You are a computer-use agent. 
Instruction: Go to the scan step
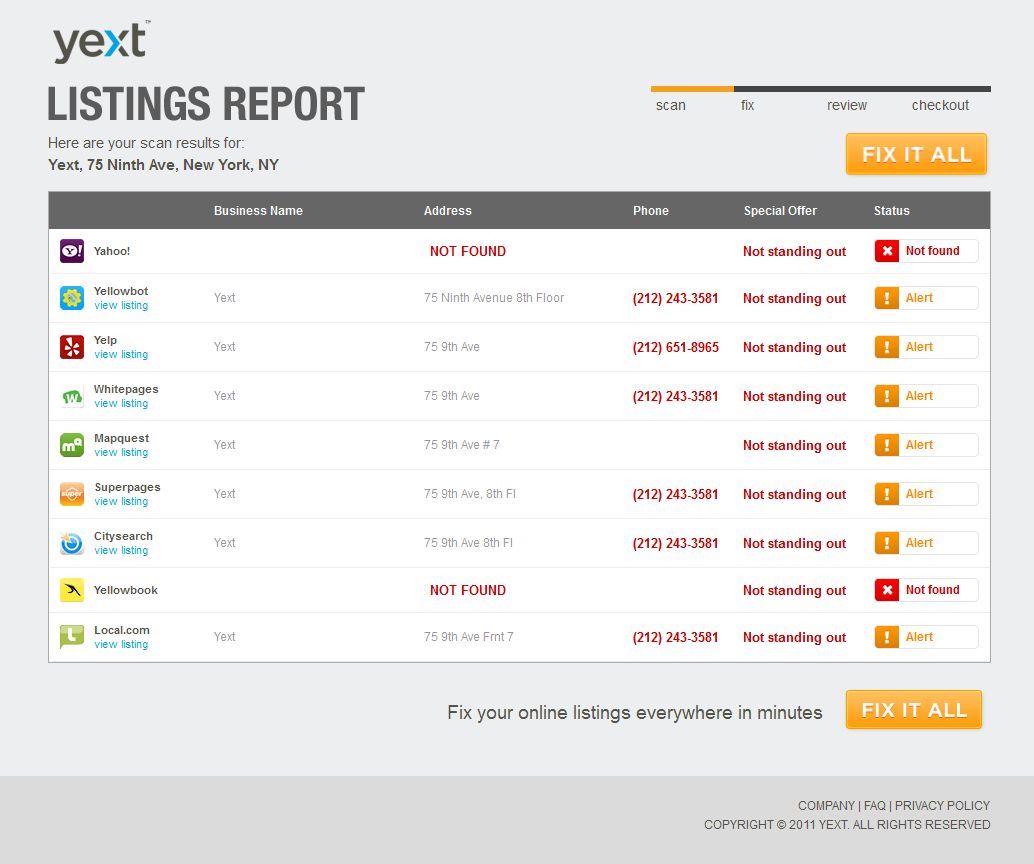pos(671,106)
